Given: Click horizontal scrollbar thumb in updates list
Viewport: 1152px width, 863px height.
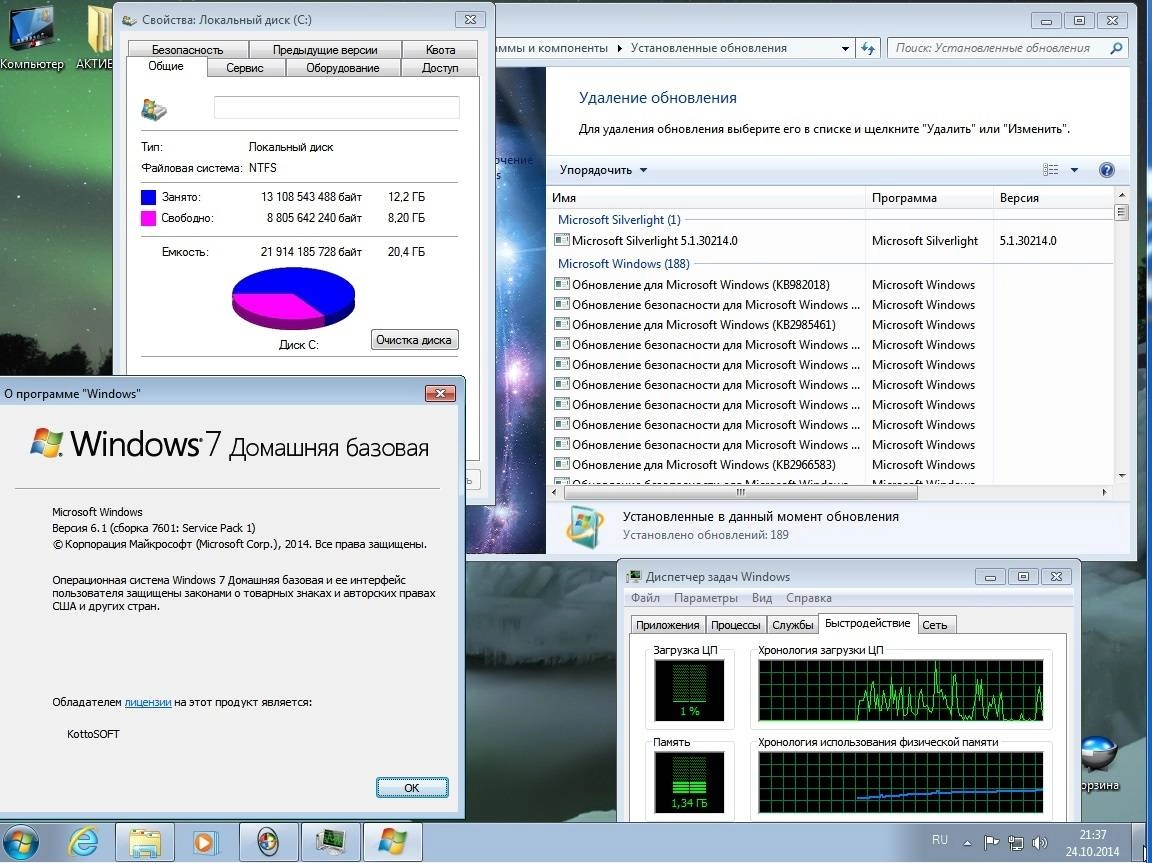Looking at the screenshot, I should click(x=741, y=493).
